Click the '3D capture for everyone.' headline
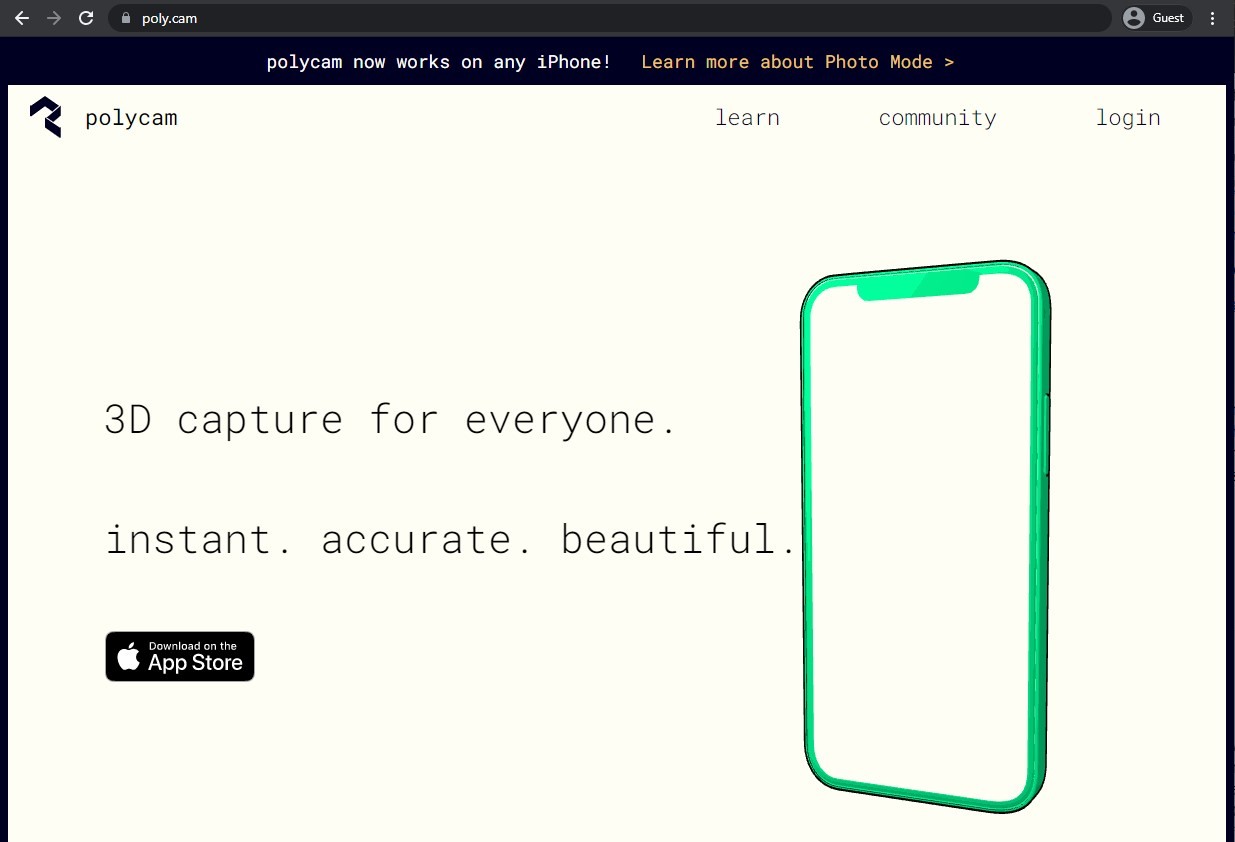 [x=391, y=419]
